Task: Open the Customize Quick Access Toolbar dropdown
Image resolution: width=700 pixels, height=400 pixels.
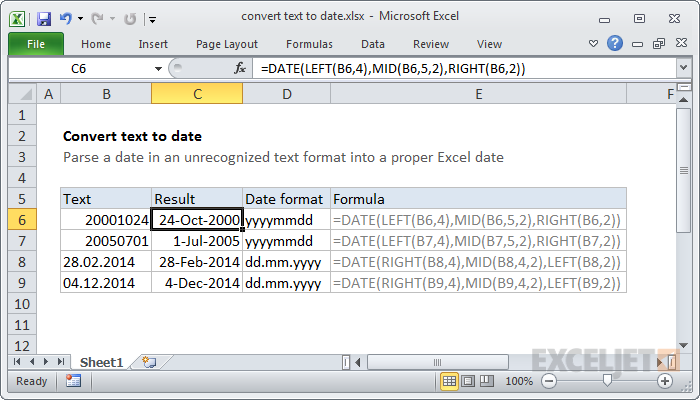Action: click(x=152, y=19)
